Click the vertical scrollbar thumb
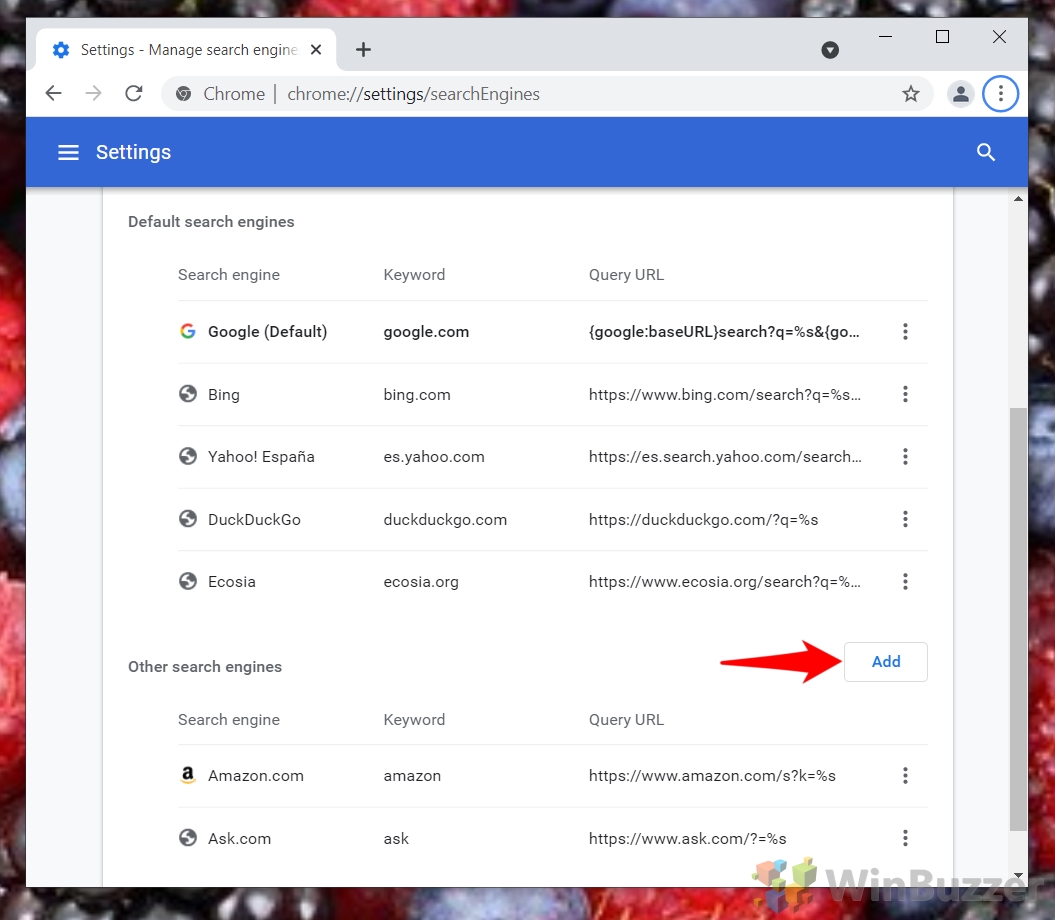This screenshot has height=920, width=1055. tap(1018, 619)
